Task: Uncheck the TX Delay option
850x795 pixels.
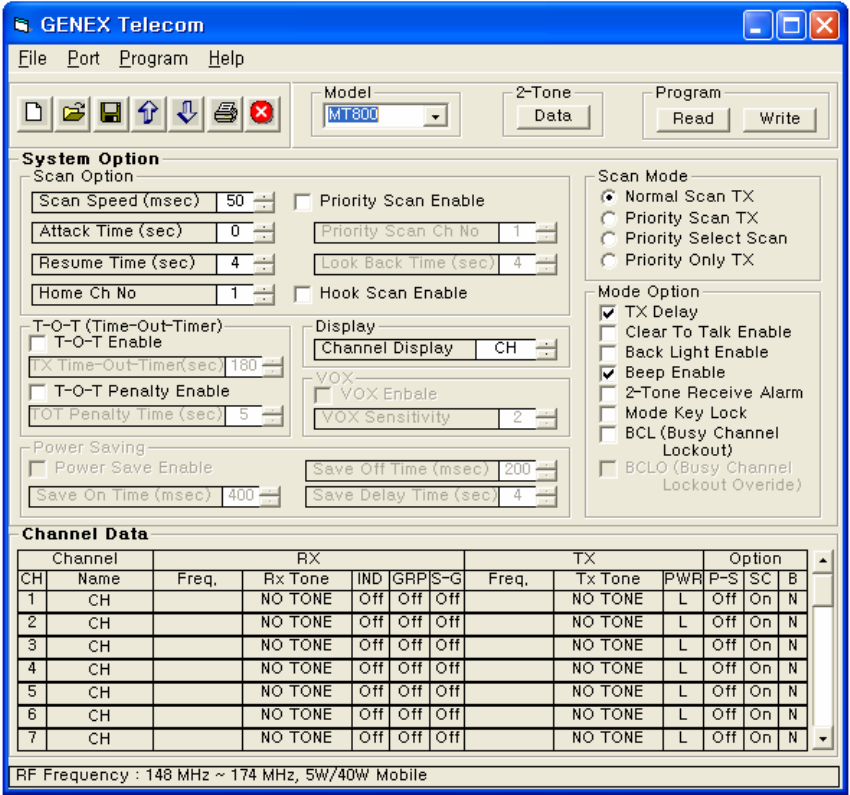Action: point(608,313)
